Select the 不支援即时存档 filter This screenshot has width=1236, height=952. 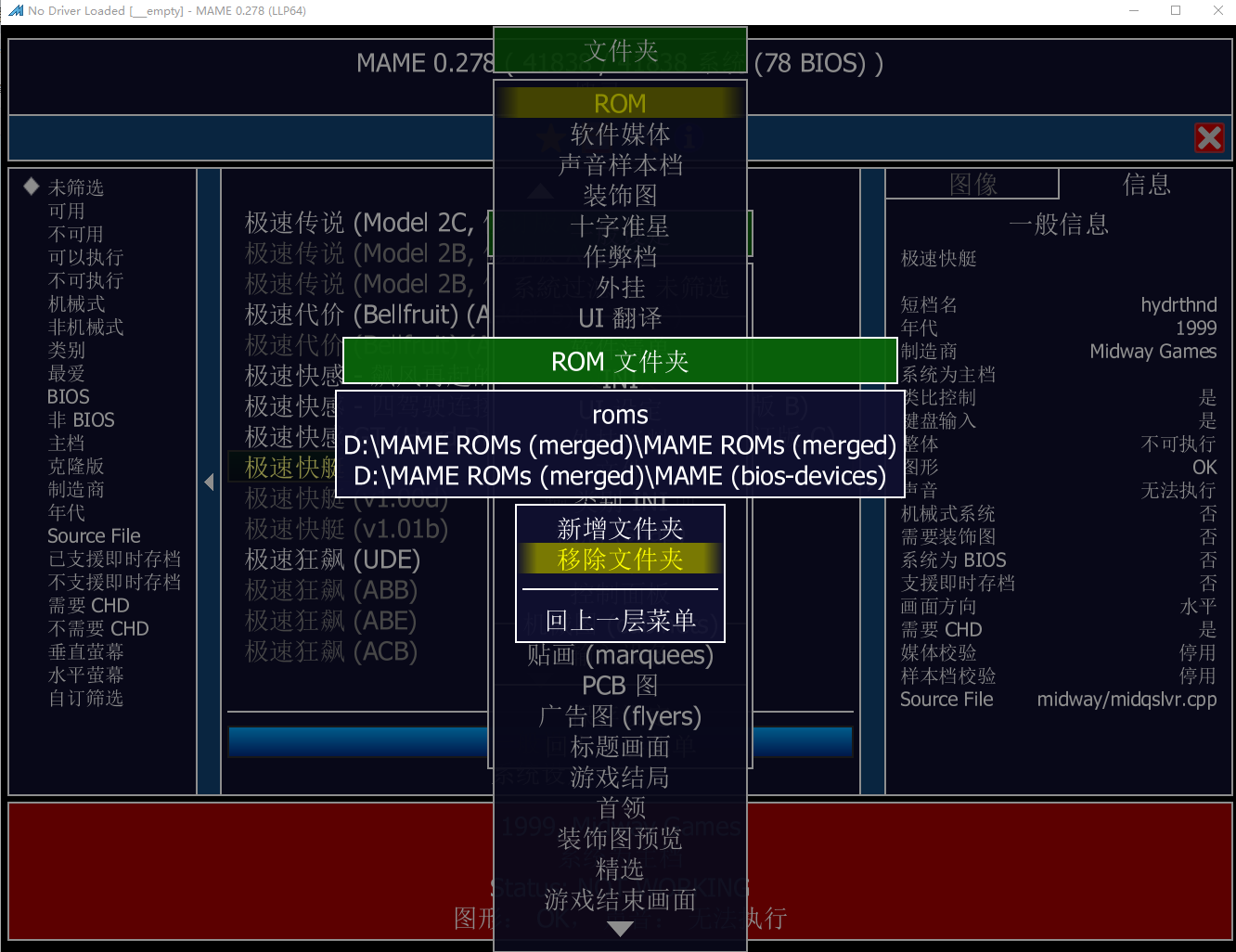(x=114, y=582)
